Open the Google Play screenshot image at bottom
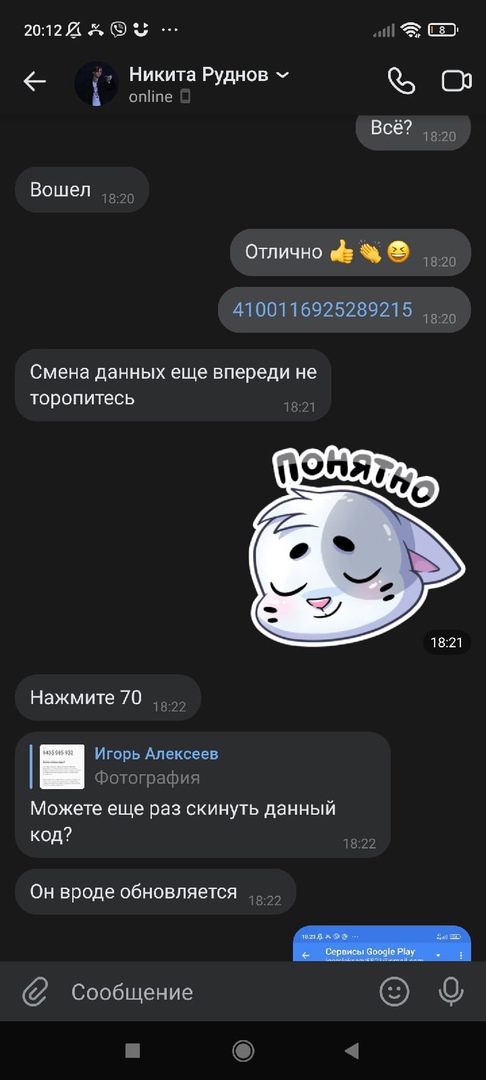The height and width of the screenshot is (1080, 486). click(382, 944)
